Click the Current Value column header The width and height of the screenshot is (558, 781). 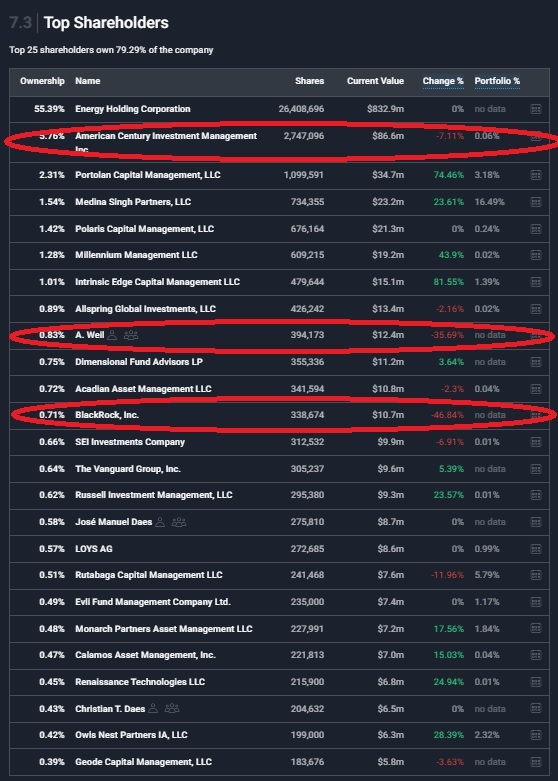tap(376, 81)
